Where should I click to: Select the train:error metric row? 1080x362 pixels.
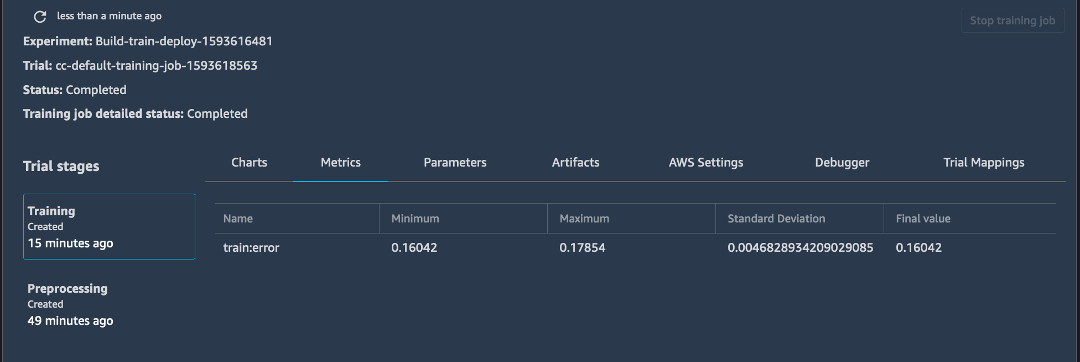pos(635,248)
